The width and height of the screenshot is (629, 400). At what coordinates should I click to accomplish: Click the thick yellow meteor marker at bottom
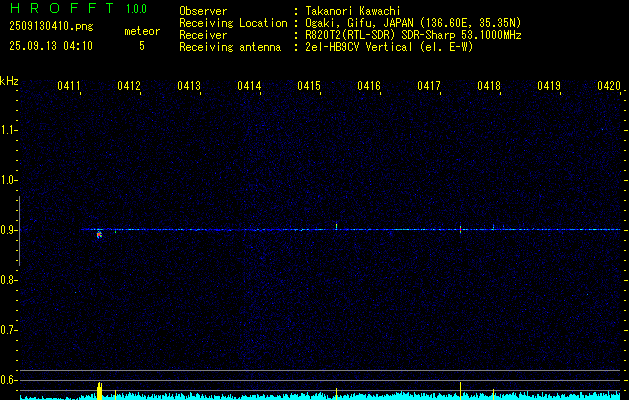[x=99, y=391]
